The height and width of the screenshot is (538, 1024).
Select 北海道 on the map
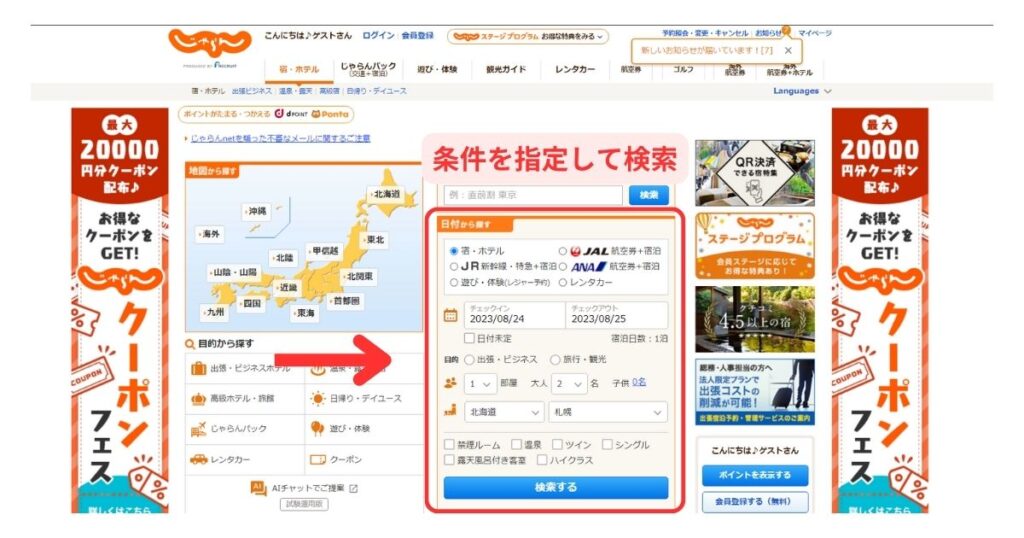pyautogui.click(x=387, y=195)
